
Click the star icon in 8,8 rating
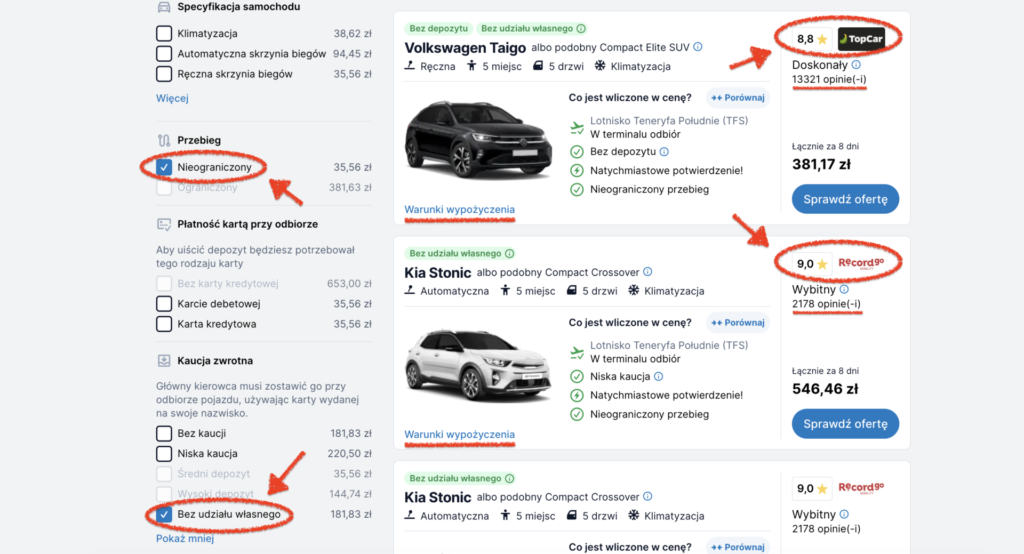click(x=822, y=39)
